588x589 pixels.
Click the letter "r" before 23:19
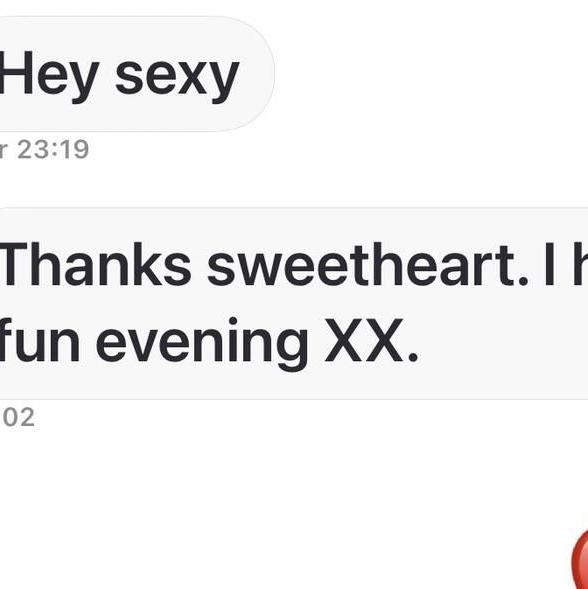point(3,151)
